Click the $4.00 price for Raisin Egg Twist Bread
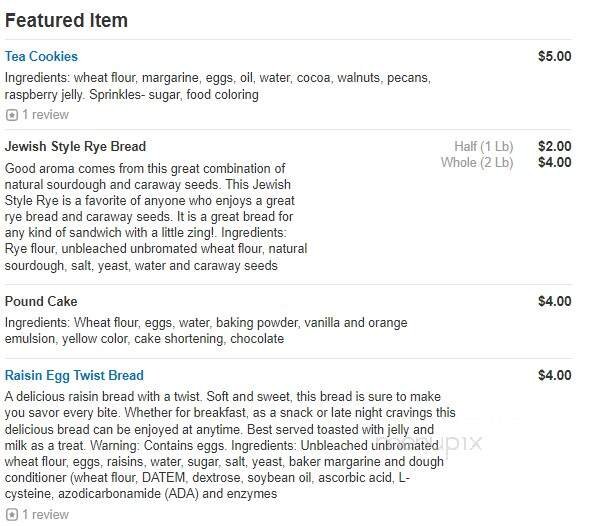Viewport: 608px width, 526px height. pos(554,376)
